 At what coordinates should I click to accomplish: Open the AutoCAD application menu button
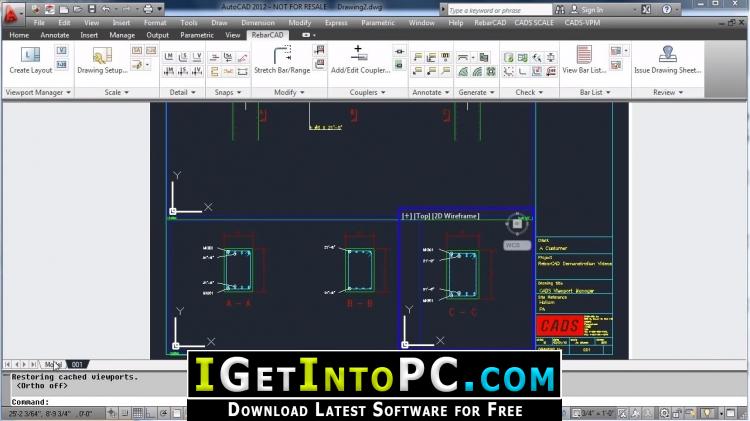click(11, 14)
